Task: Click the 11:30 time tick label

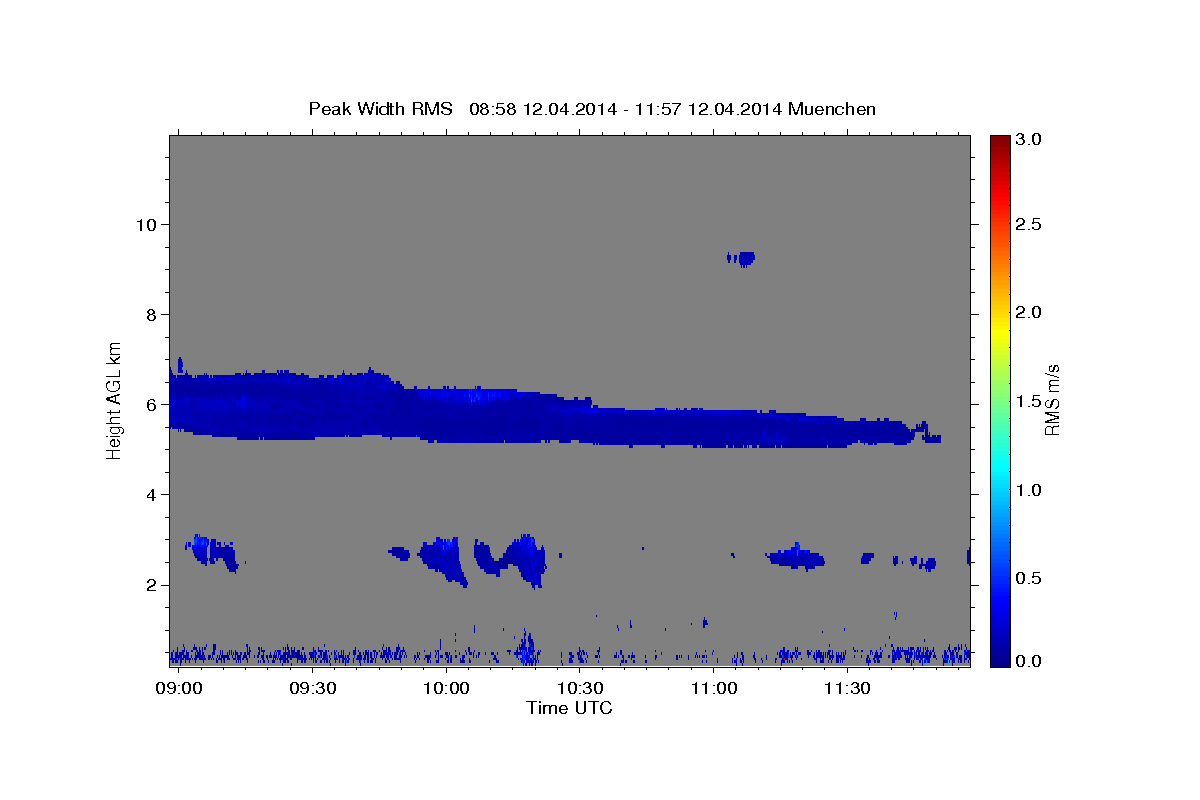Action: tap(848, 689)
